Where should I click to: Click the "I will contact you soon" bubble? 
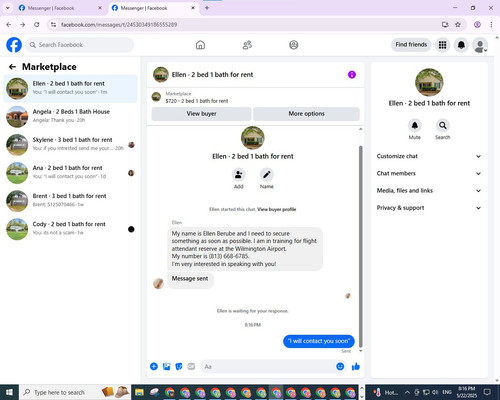pos(319,341)
